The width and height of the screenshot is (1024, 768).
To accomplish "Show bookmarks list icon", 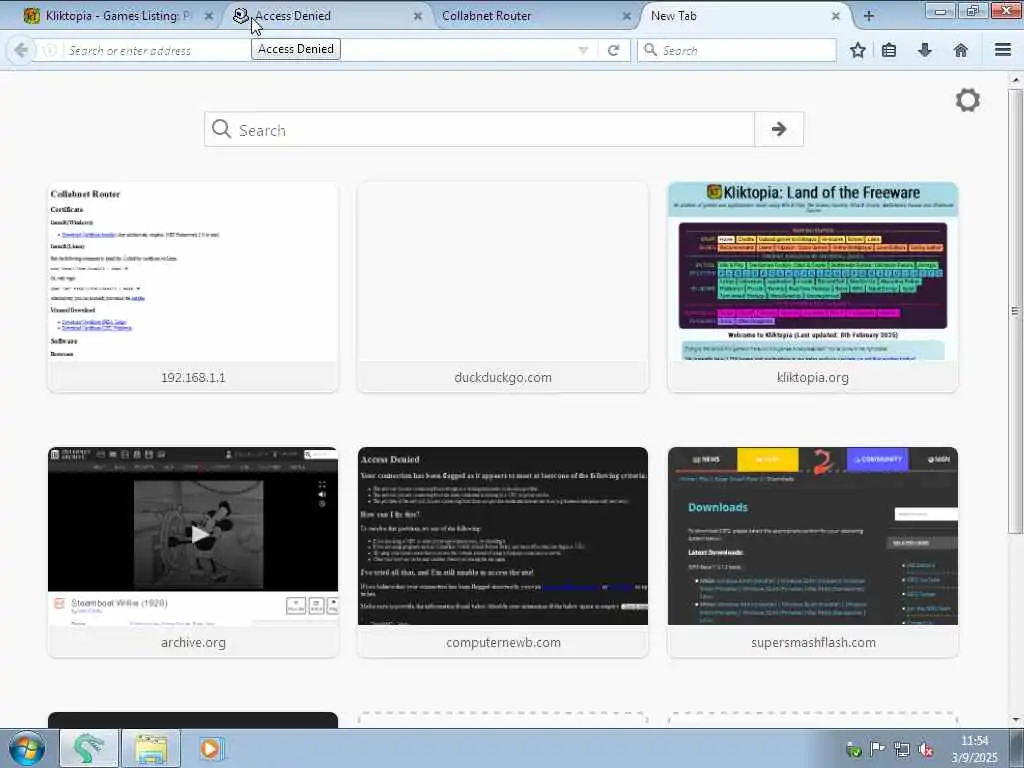I will pos(889,50).
